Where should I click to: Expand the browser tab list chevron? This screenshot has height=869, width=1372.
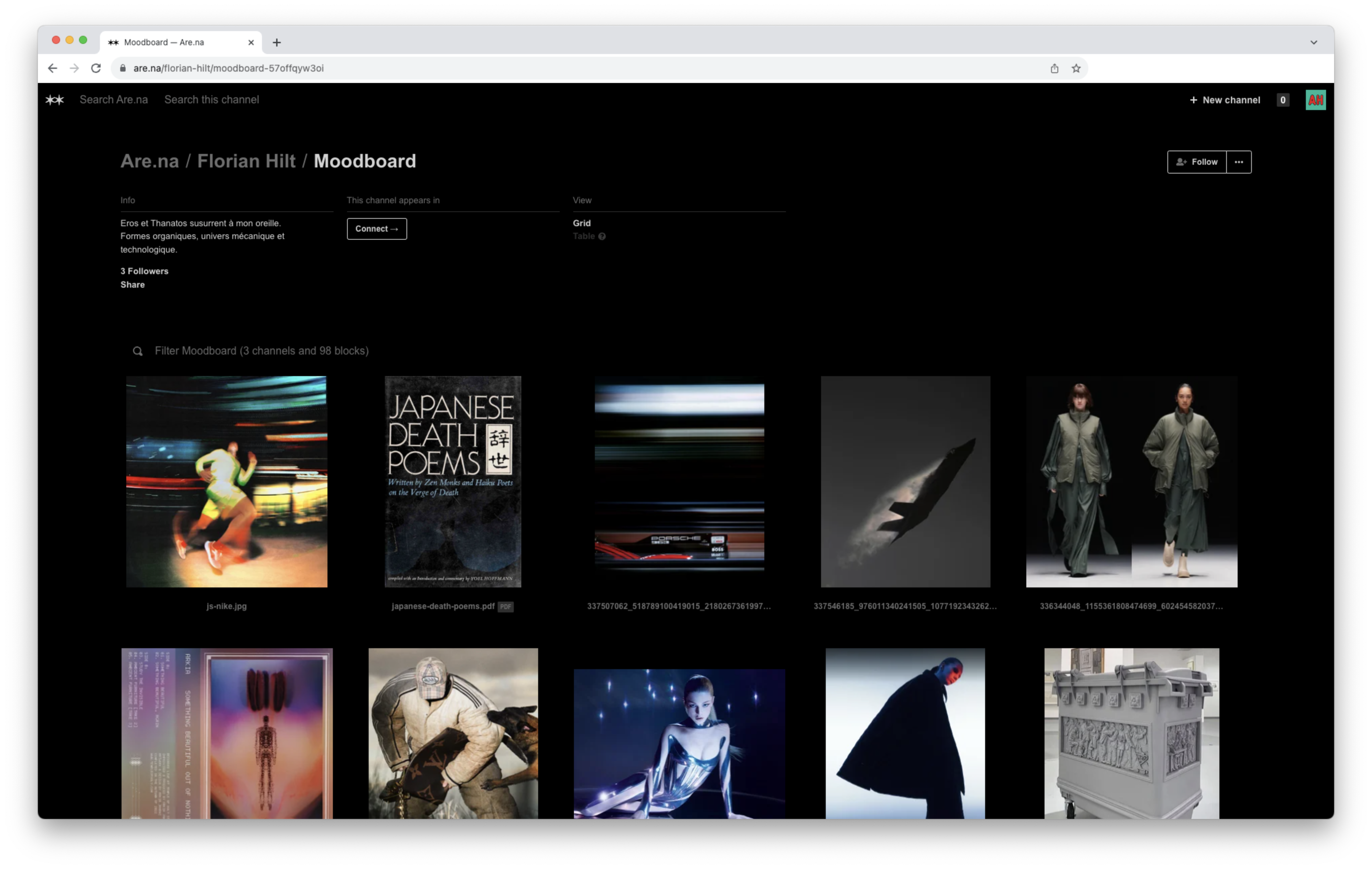pyautogui.click(x=1313, y=43)
